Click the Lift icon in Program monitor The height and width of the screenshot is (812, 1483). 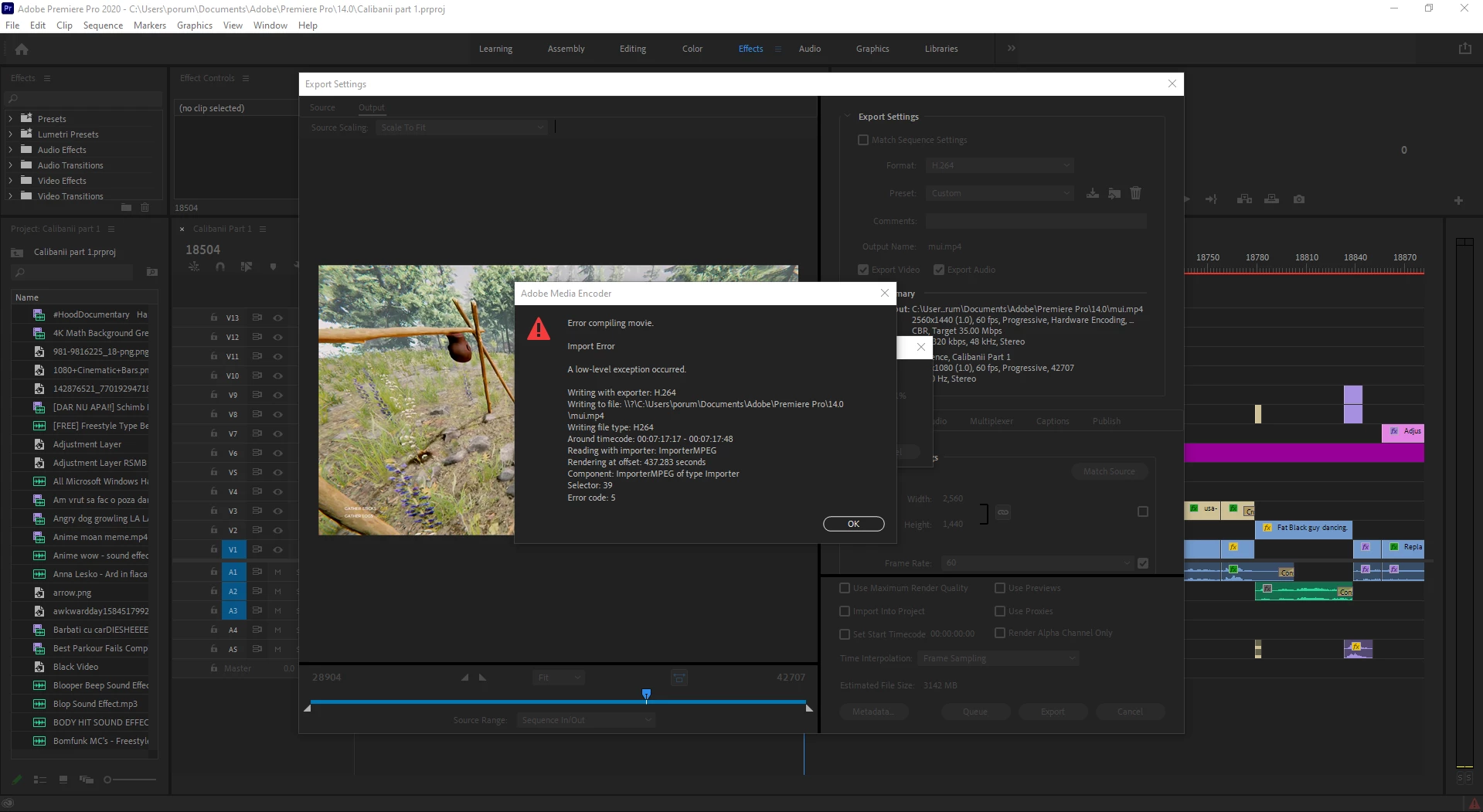pos(1244,199)
